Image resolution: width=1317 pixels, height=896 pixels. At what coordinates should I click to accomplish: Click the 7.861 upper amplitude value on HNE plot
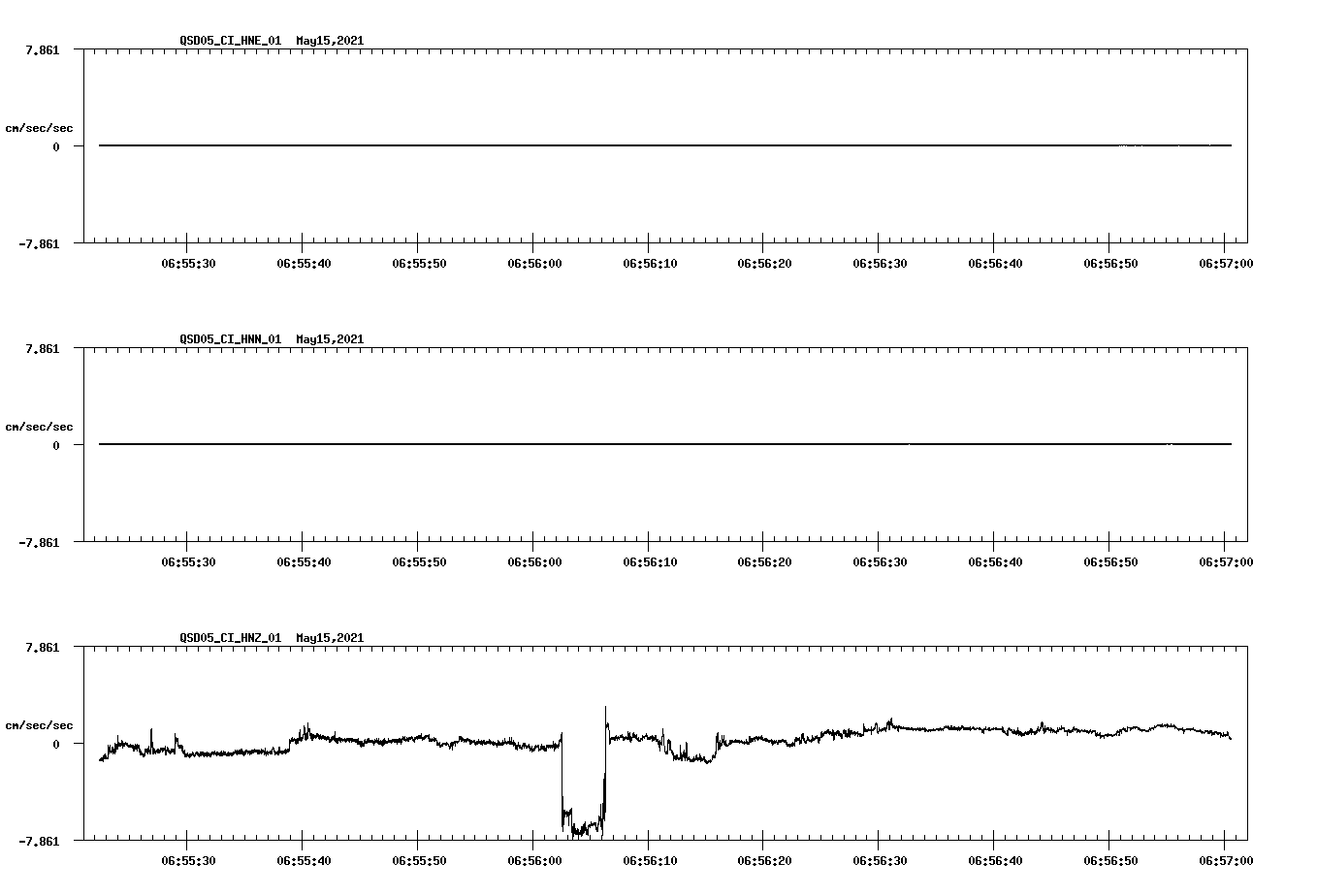tap(43, 48)
